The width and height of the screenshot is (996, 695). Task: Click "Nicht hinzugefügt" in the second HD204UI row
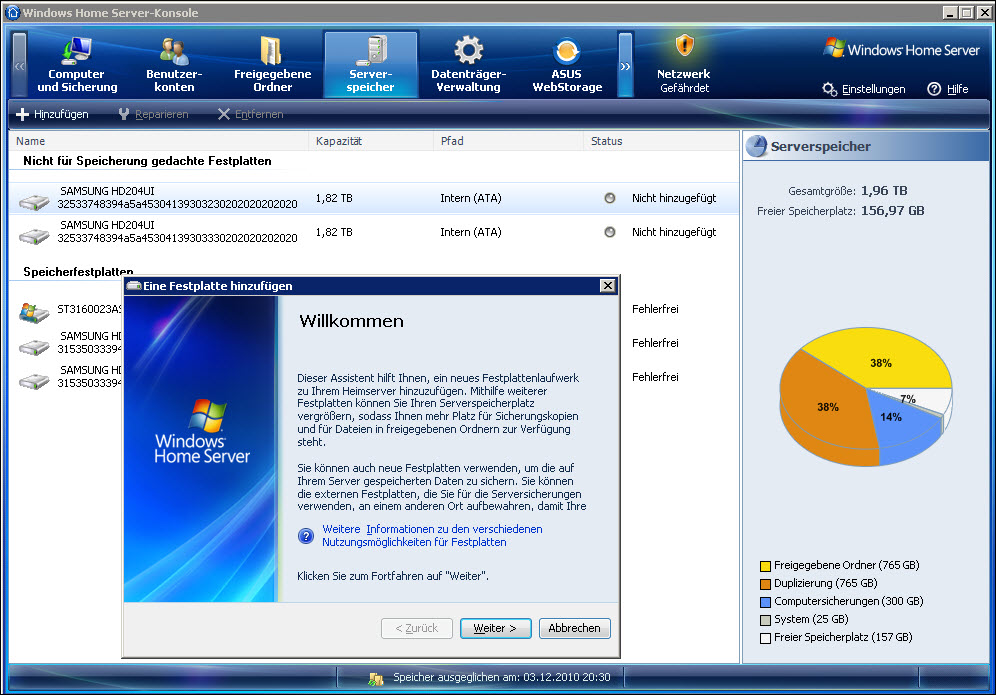[x=674, y=232]
